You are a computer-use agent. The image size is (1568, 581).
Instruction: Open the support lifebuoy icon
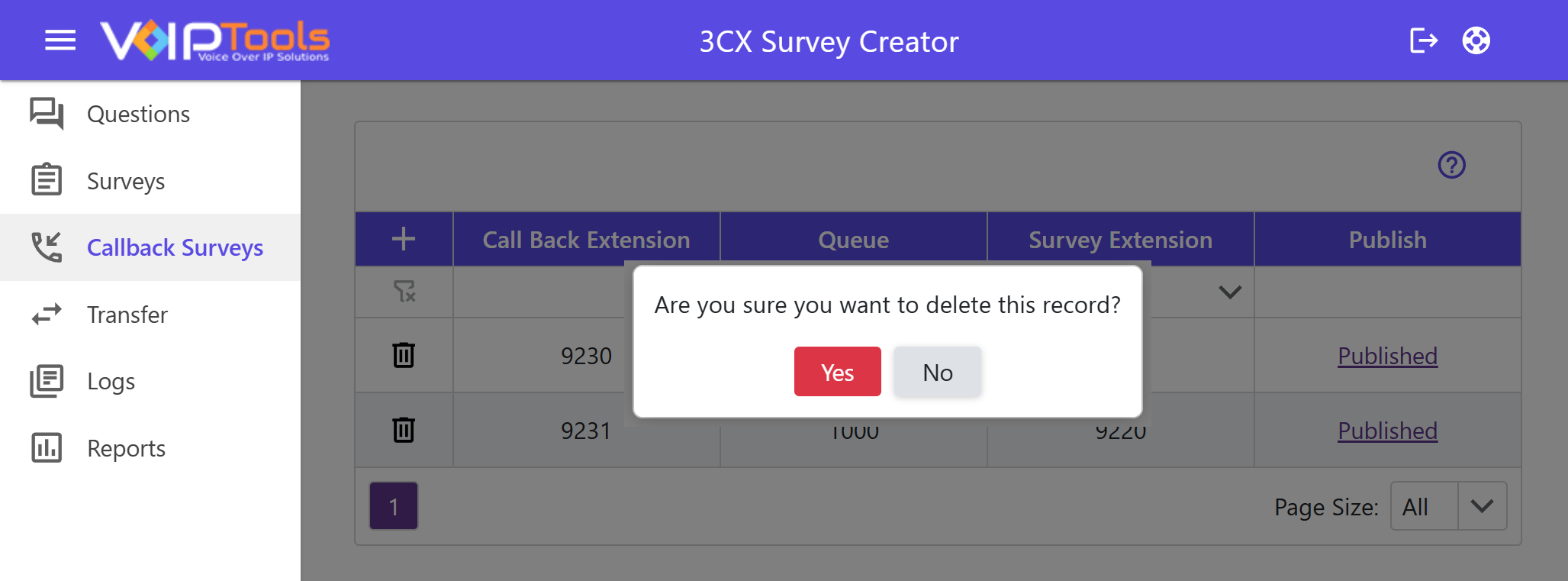[x=1476, y=40]
